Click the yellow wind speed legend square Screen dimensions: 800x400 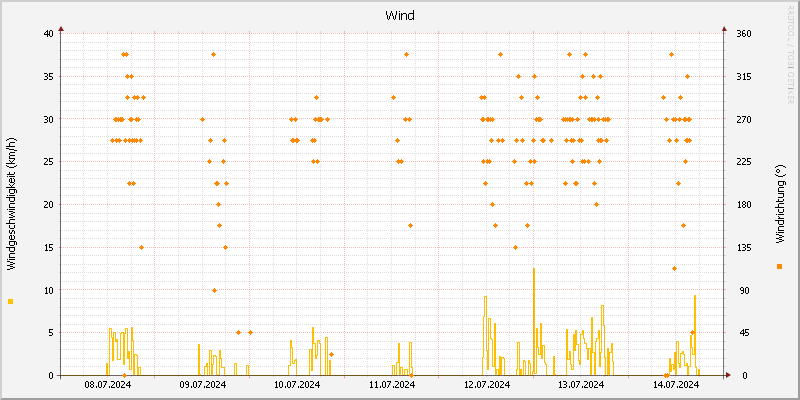coord(11,302)
